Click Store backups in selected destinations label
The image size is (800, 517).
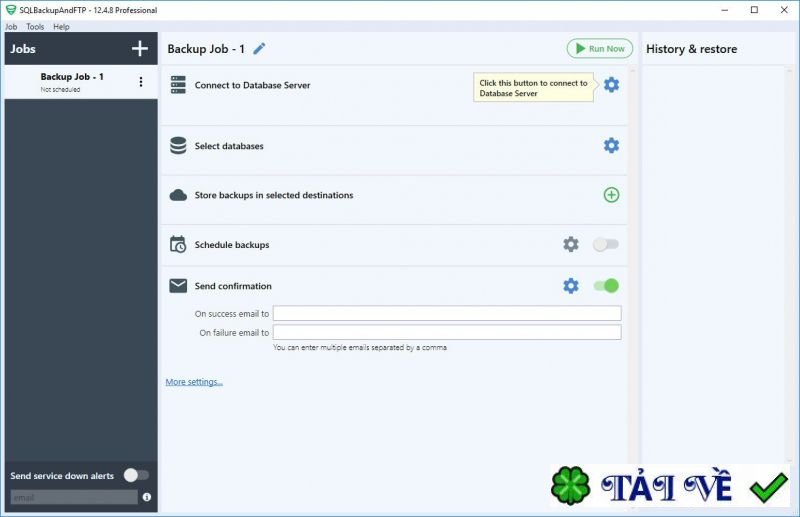coord(274,195)
